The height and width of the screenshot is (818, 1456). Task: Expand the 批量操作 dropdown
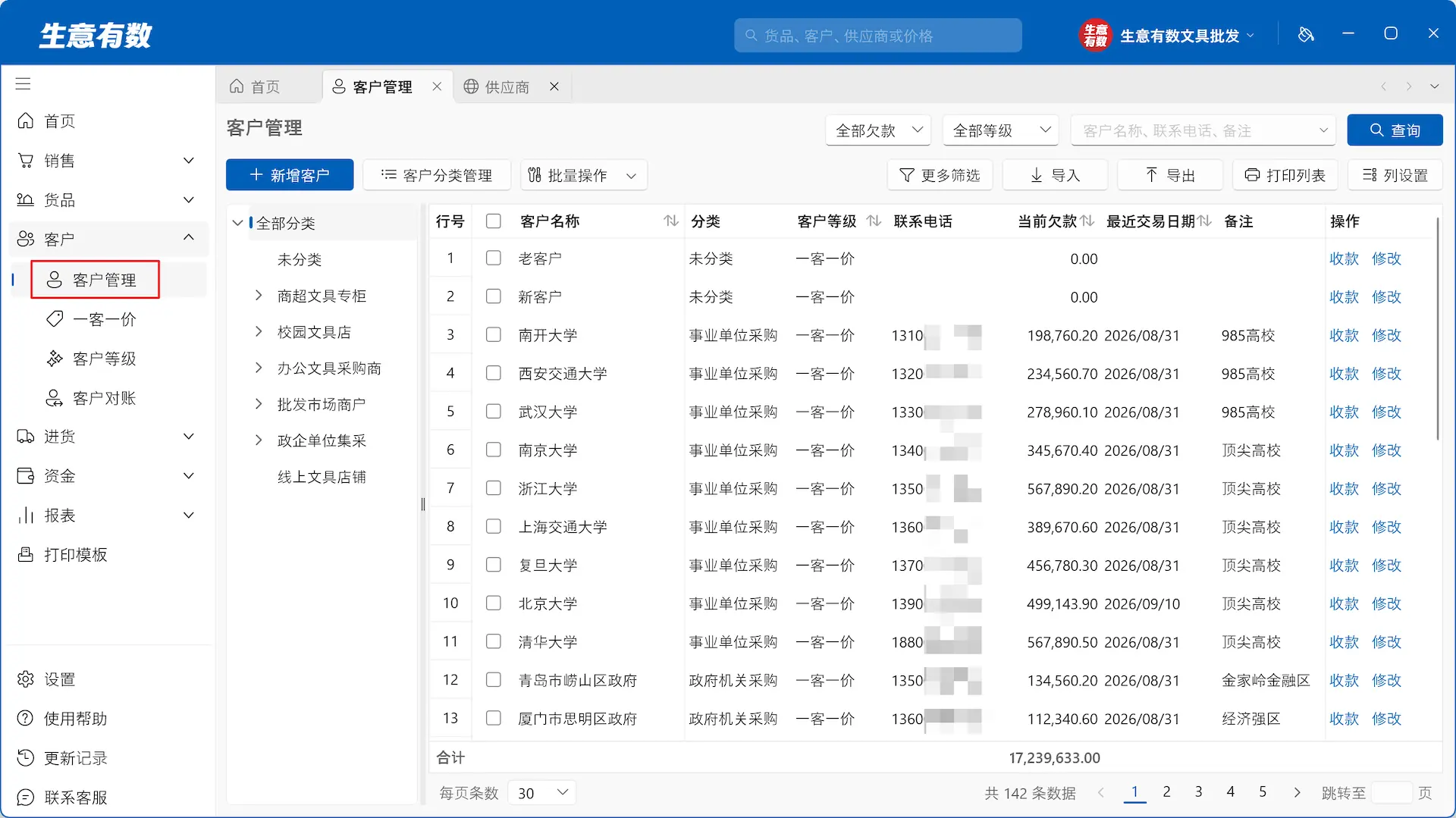pos(583,175)
